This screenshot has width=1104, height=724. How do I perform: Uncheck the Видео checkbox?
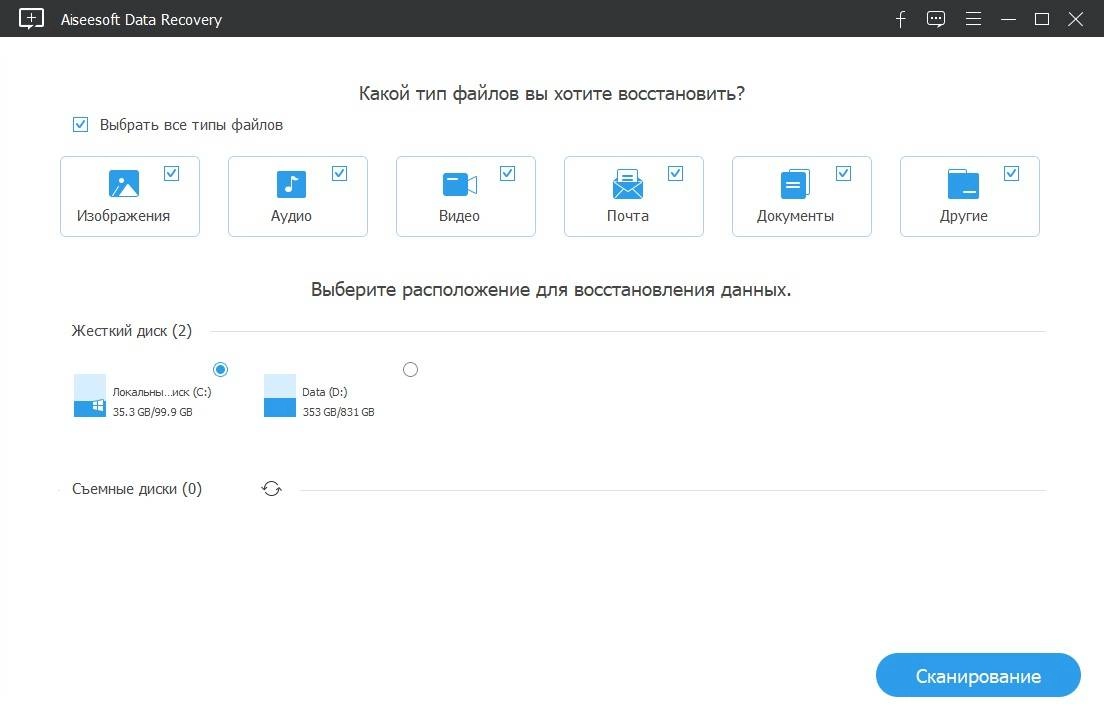(x=508, y=173)
